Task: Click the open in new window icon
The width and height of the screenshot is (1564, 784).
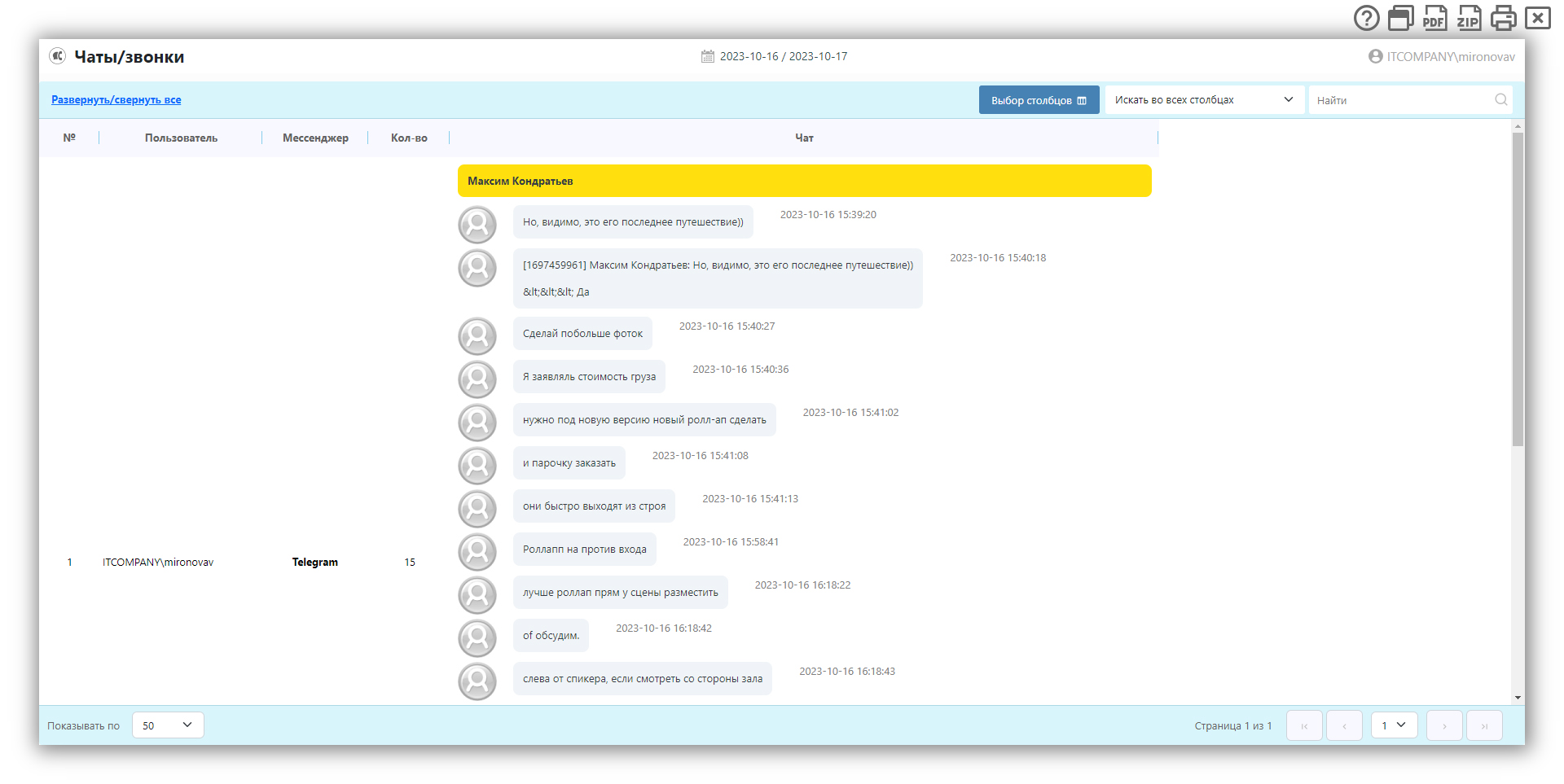Action: (x=1400, y=18)
